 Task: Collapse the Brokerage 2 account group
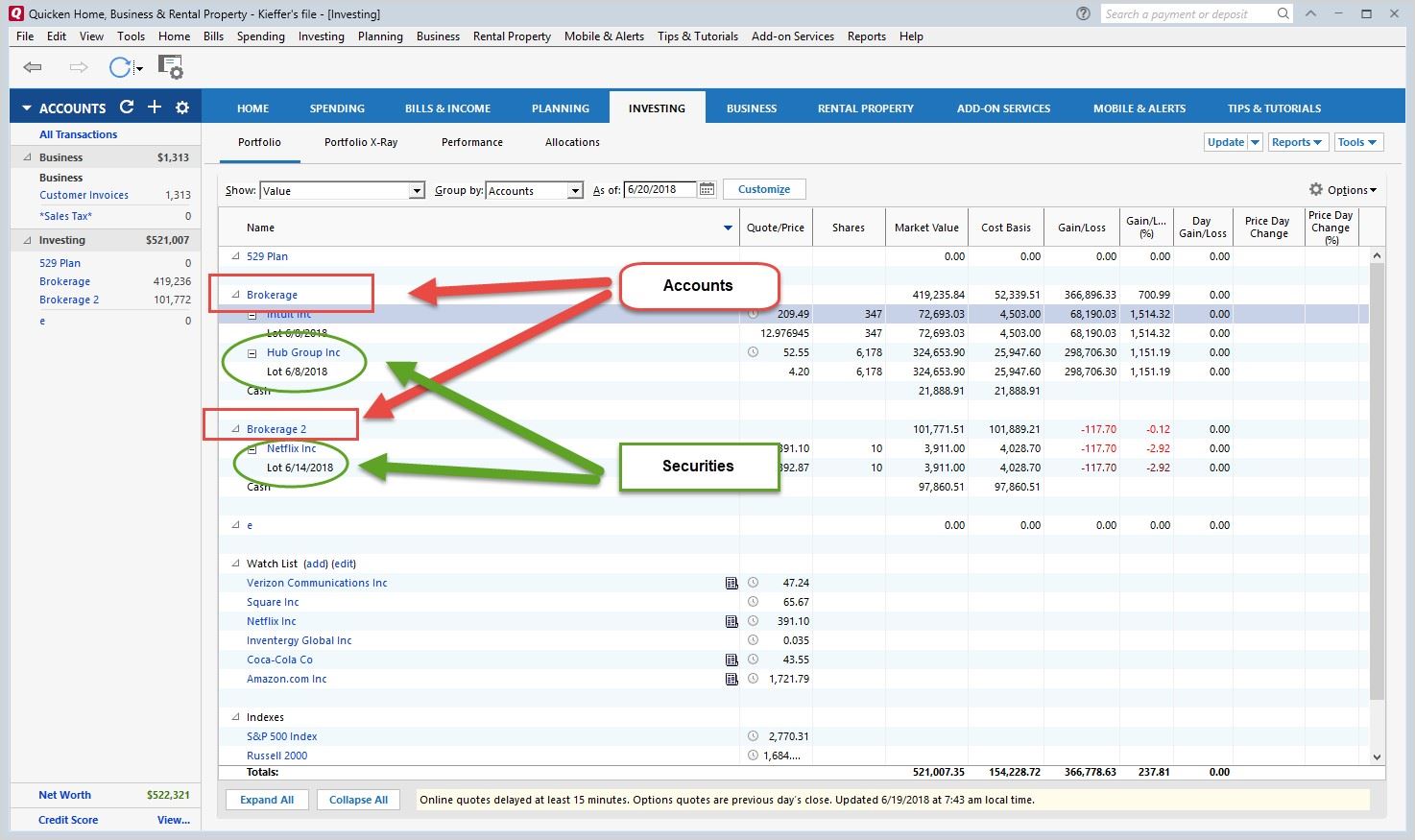pos(236,429)
